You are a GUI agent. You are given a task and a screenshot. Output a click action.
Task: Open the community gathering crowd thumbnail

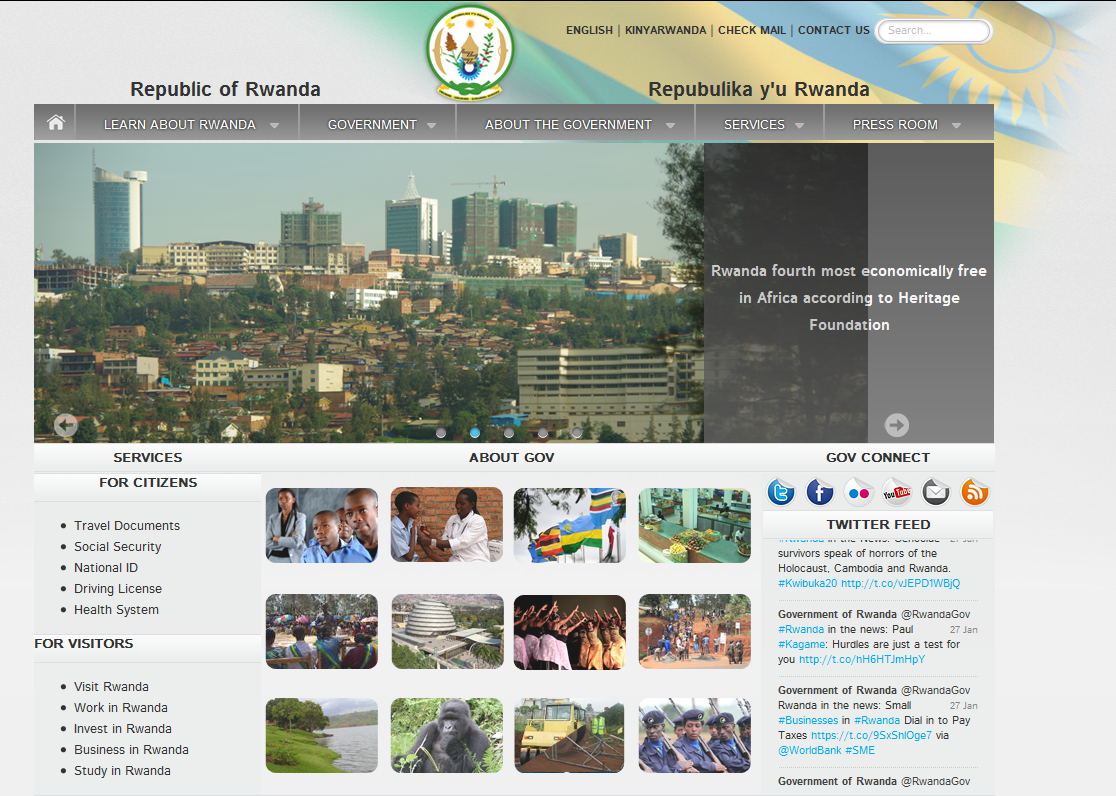tap(322, 632)
